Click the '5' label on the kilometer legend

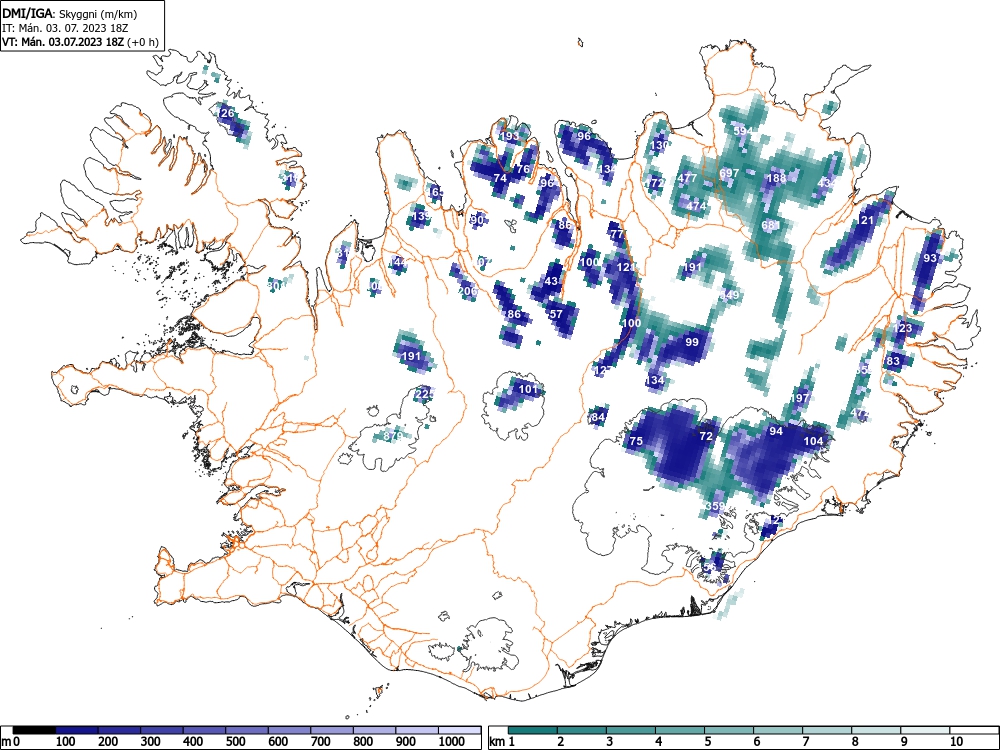tap(707, 742)
